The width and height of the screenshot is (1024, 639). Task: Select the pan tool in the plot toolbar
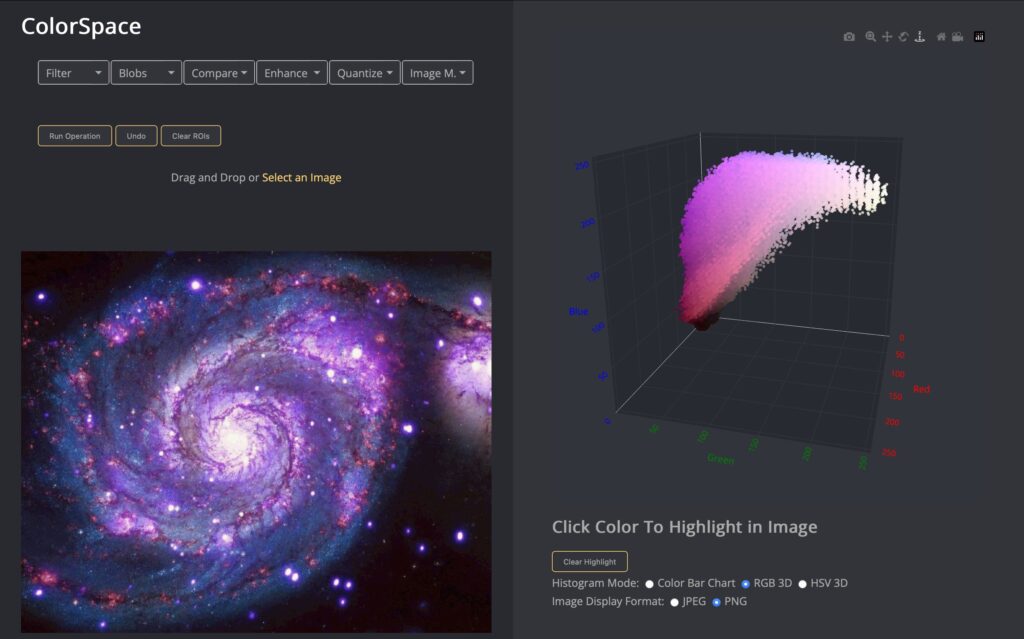coord(887,36)
